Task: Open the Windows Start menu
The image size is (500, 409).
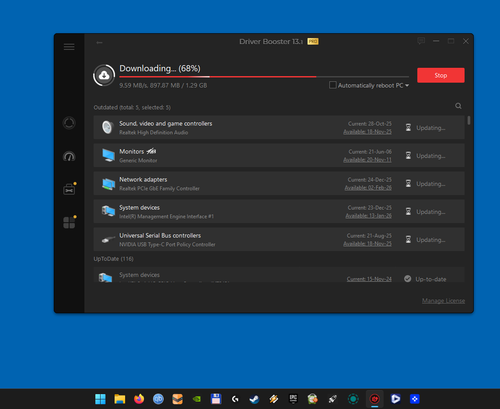Action: point(100,399)
